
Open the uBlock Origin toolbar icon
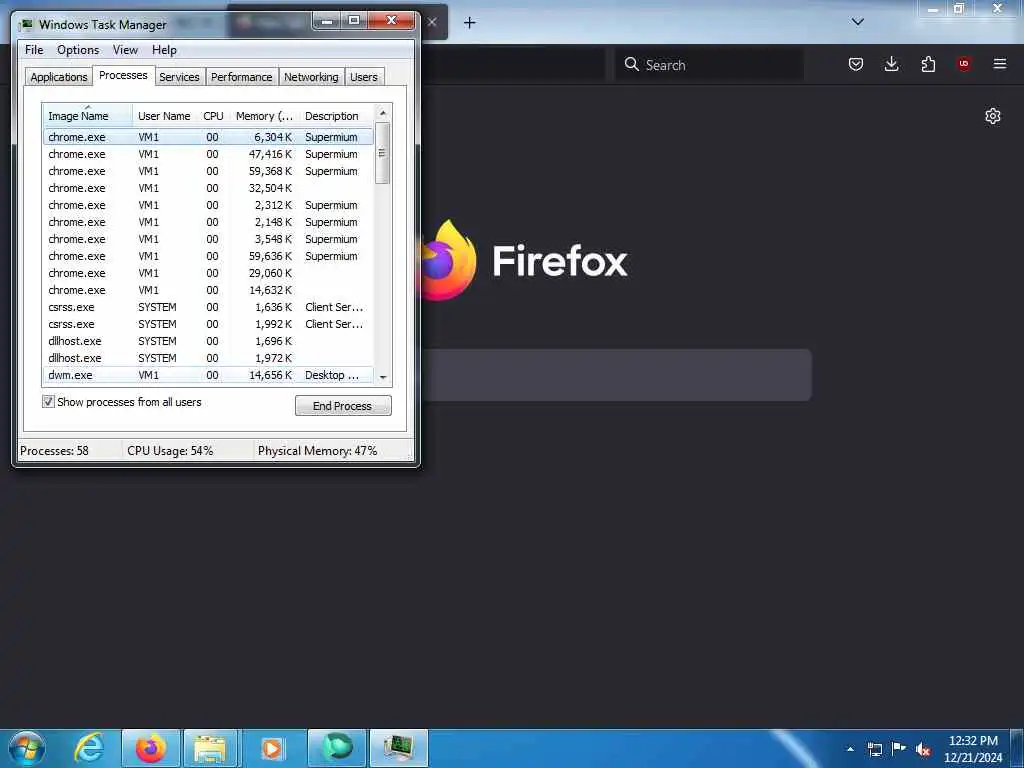point(963,64)
